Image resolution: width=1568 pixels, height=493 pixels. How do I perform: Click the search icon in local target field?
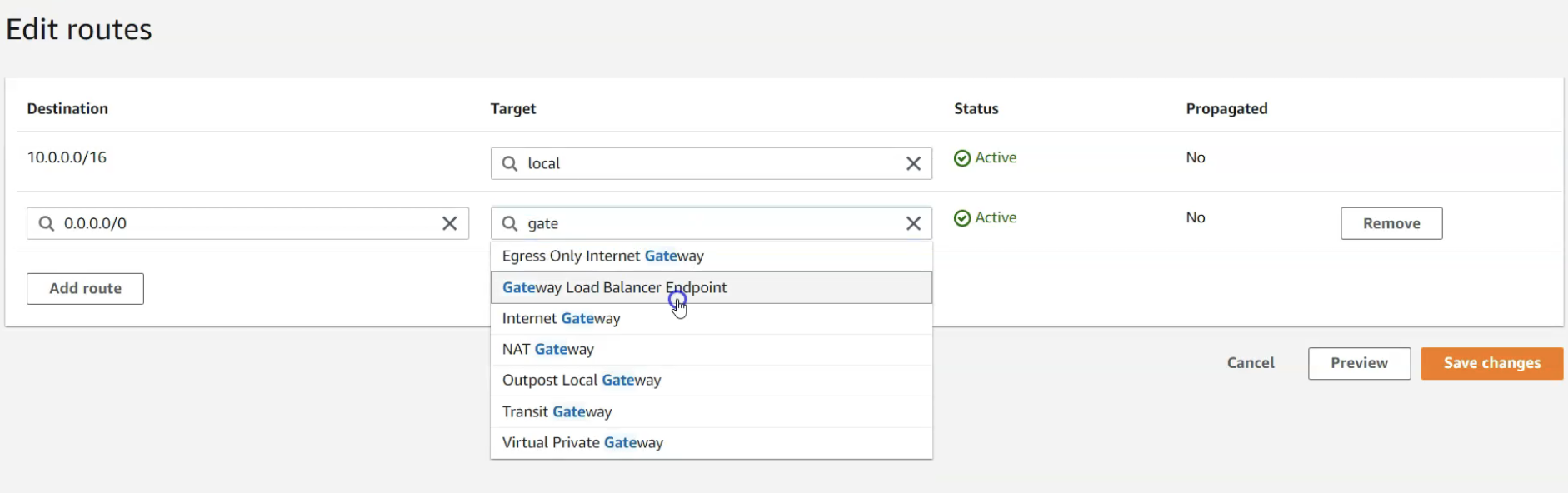point(510,164)
